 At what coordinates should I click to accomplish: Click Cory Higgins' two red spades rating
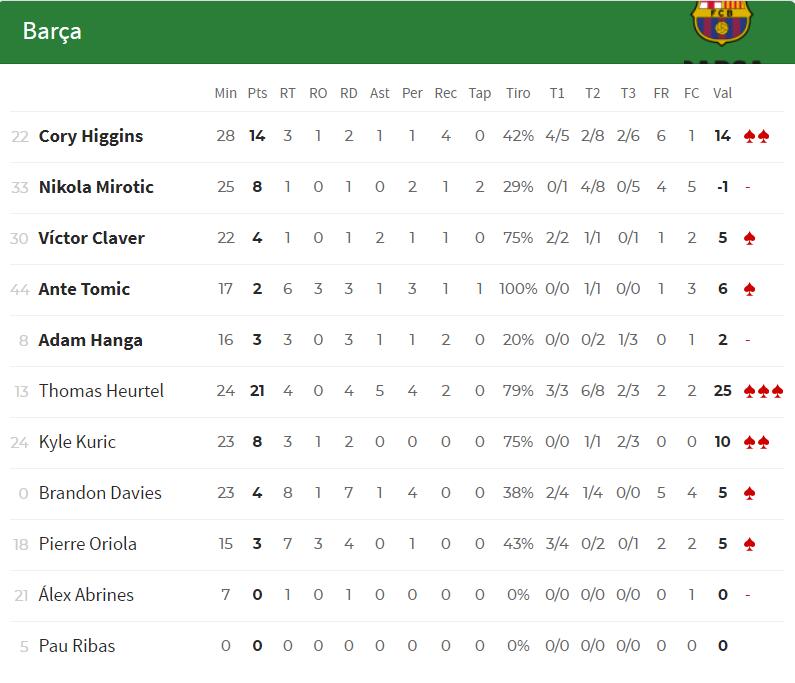click(x=756, y=136)
